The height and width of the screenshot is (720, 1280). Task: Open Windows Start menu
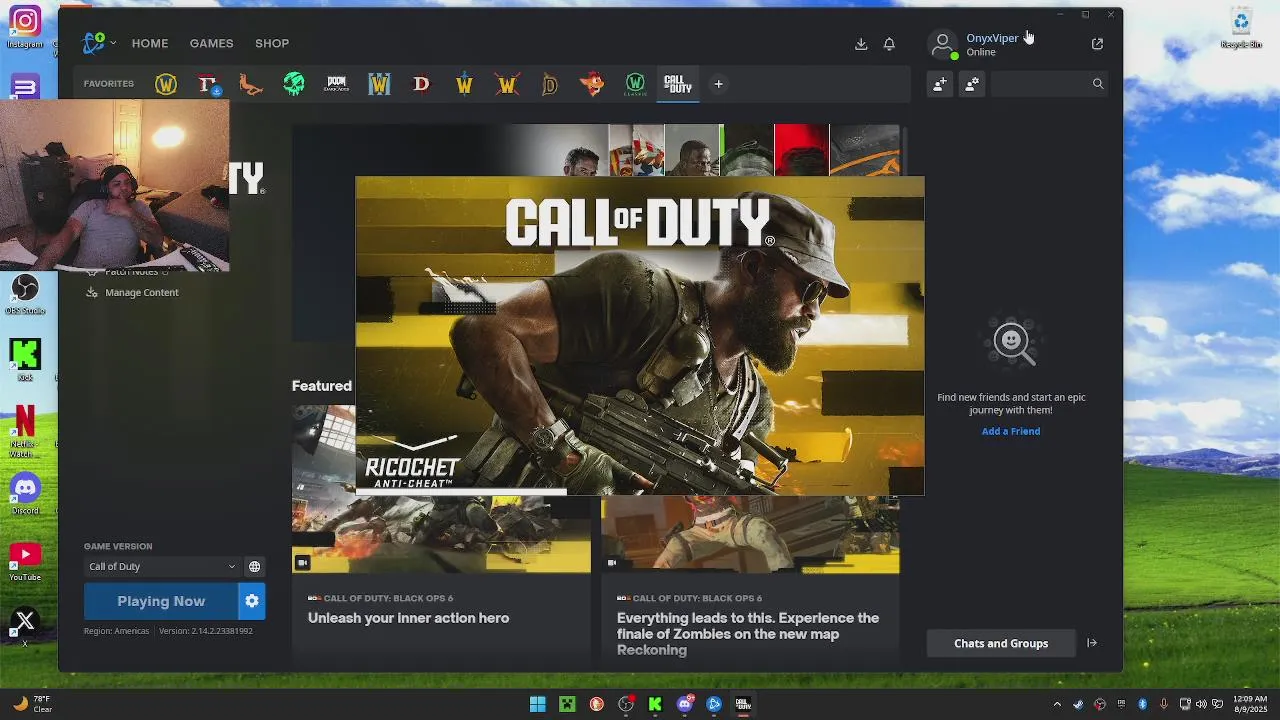pos(537,704)
